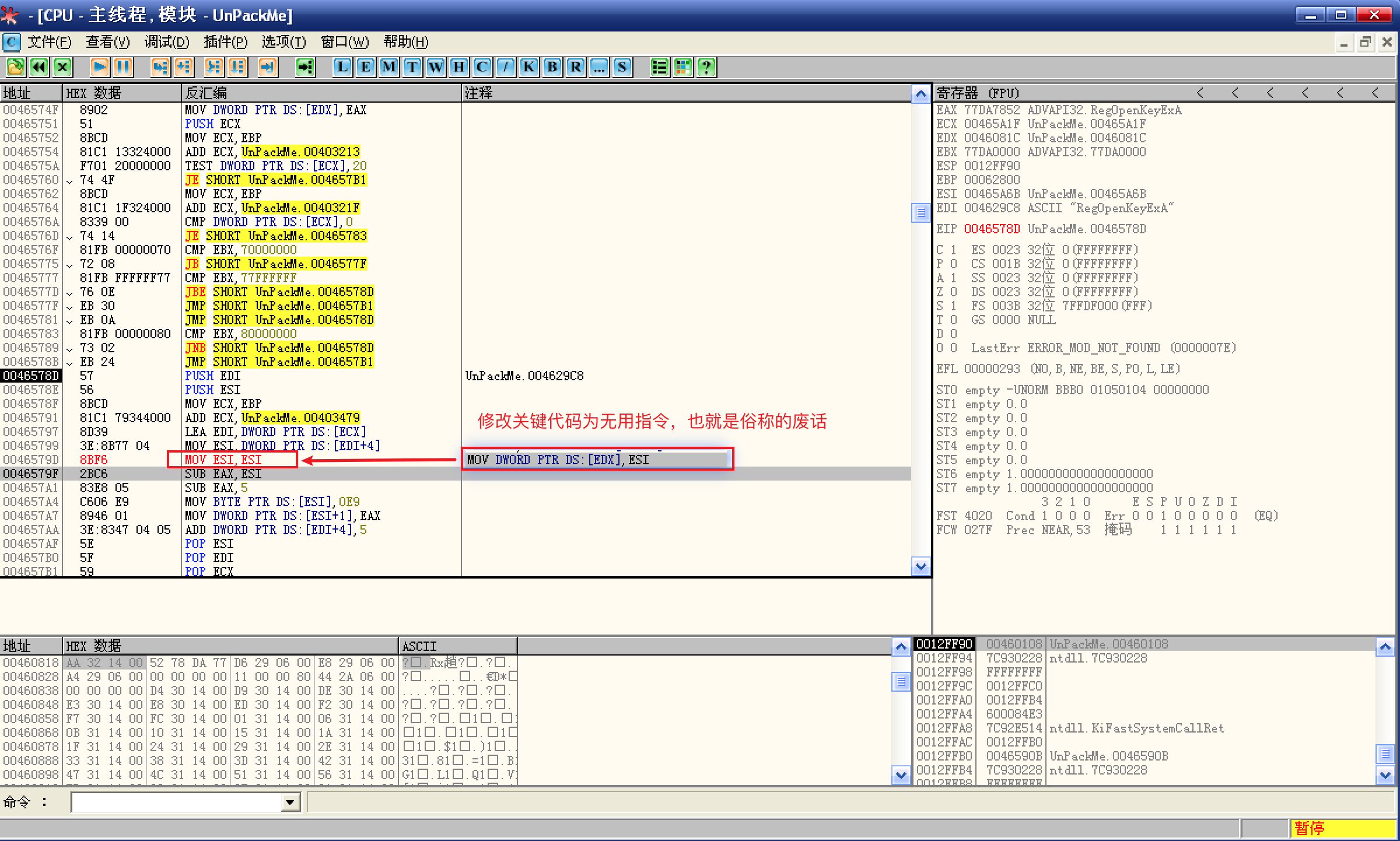Show the Call stack K icon

(x=528, y=67)
